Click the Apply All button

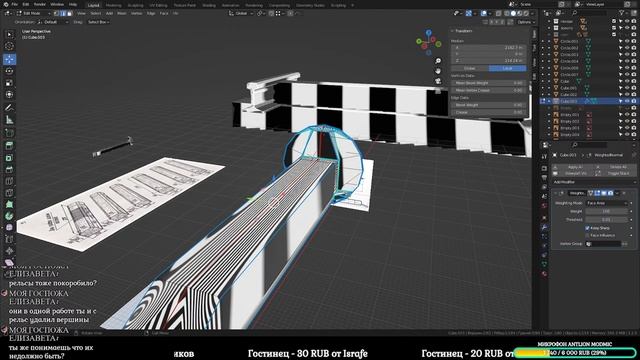pos(572,167)
